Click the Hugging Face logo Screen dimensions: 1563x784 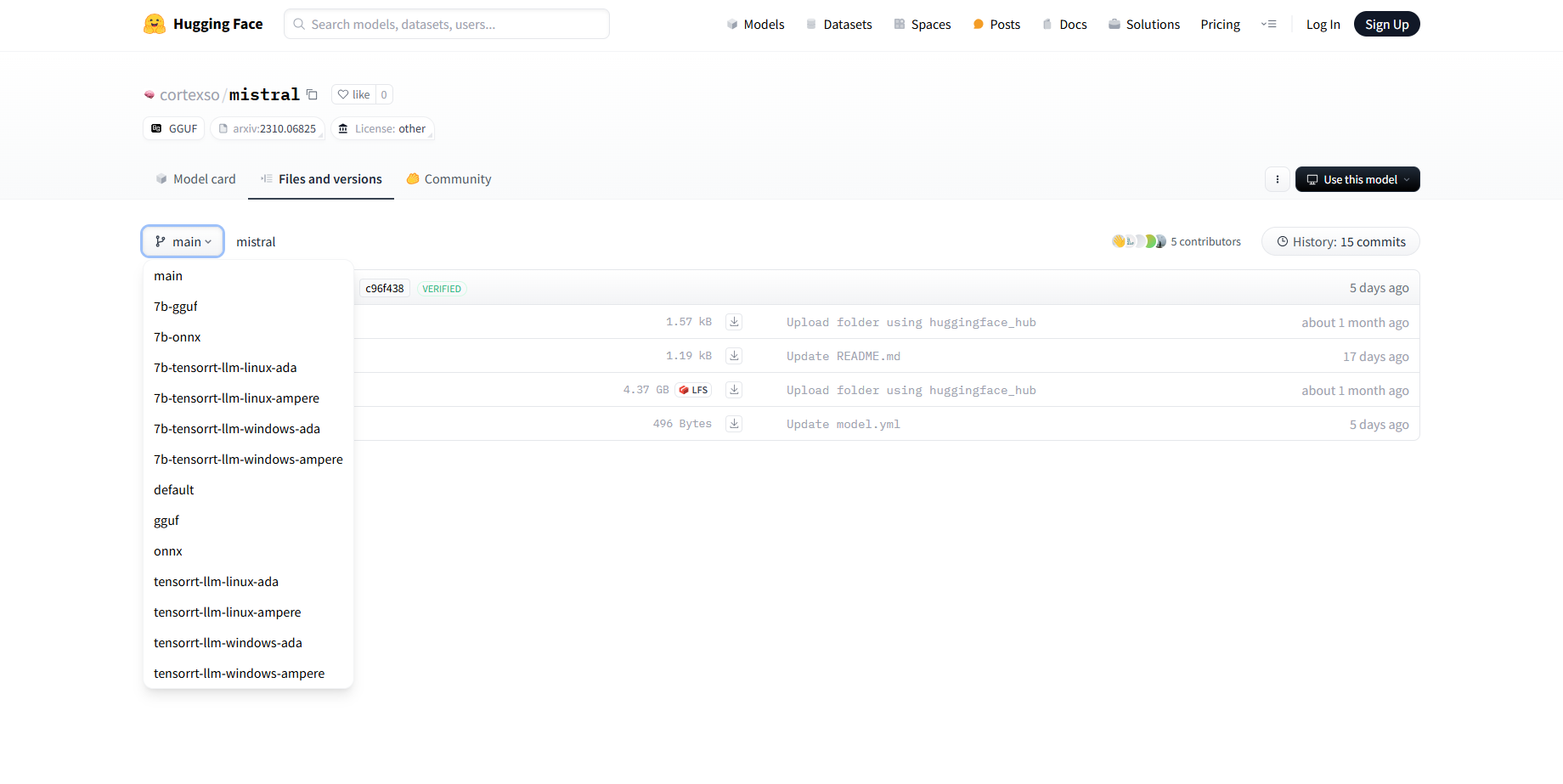(203, 24)
